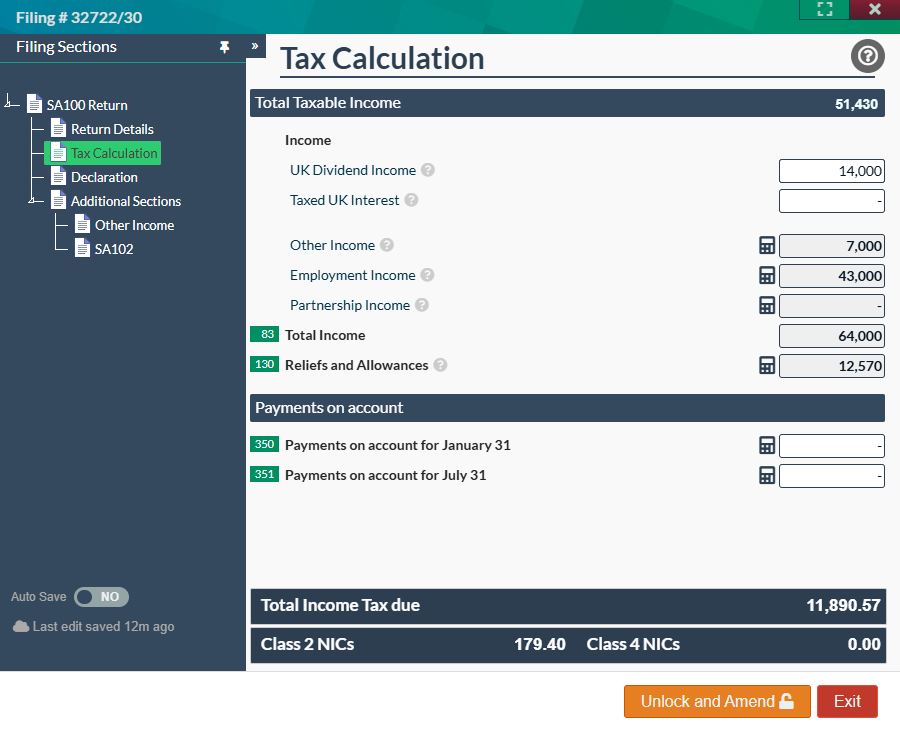
Task: Show the UK Dividend Income tooltip icon
Action: (x=428, y=171)
